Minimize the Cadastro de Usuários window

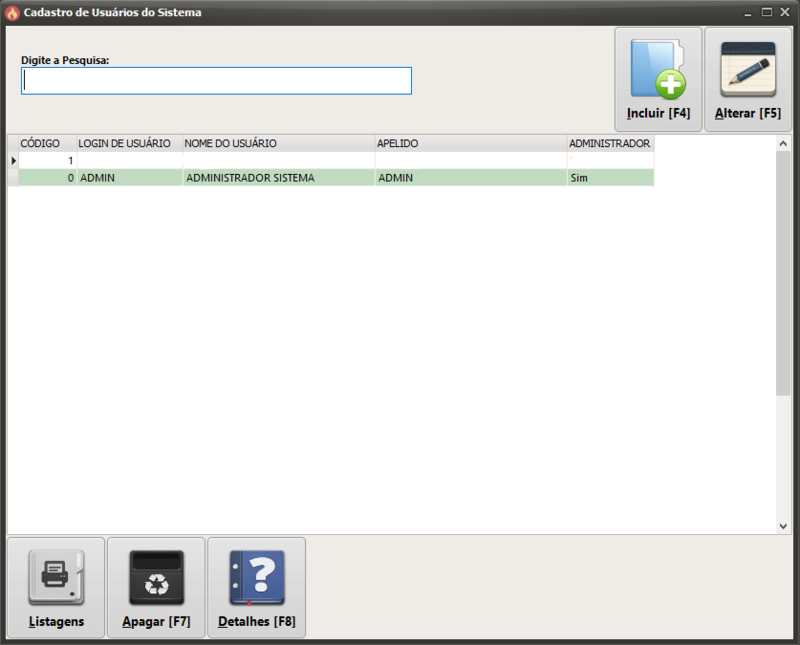click(748, 13)
